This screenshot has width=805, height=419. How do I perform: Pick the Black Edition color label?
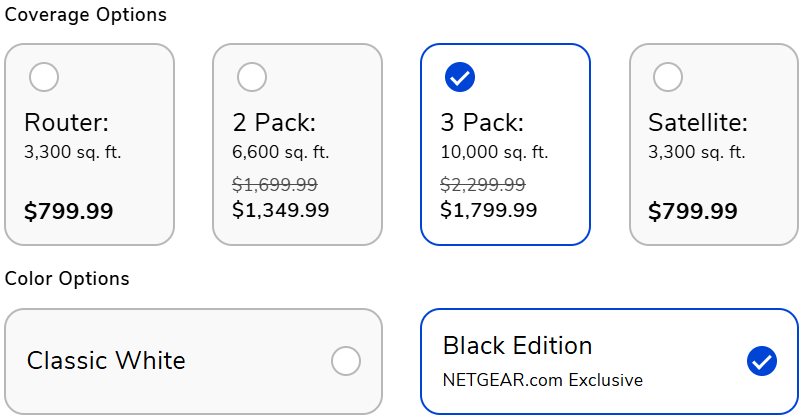[517, 346]
